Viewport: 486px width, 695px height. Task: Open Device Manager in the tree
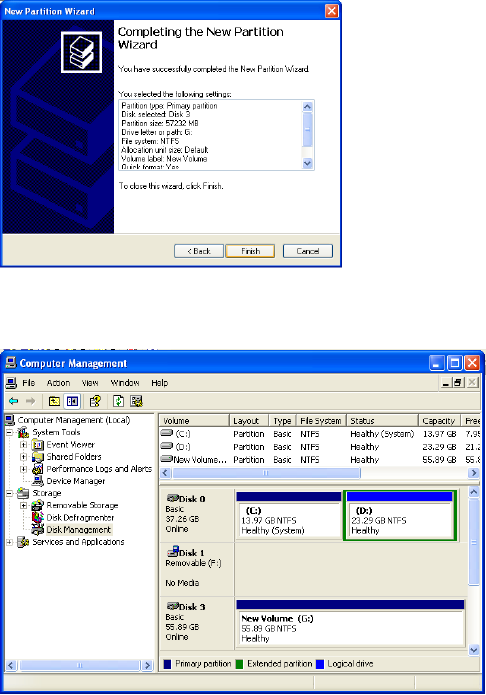pos(76,481)
